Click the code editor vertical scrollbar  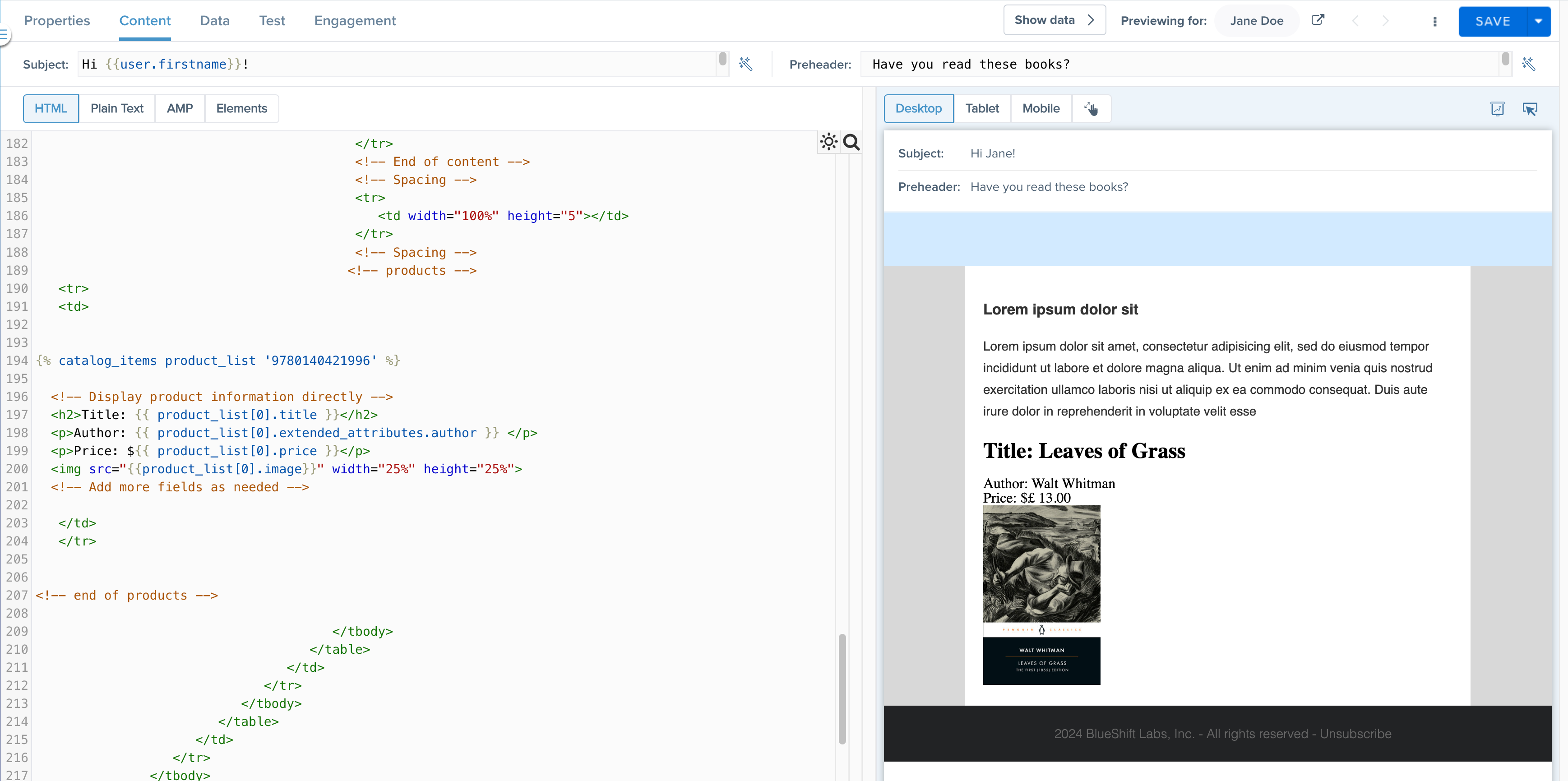(842, 689)
